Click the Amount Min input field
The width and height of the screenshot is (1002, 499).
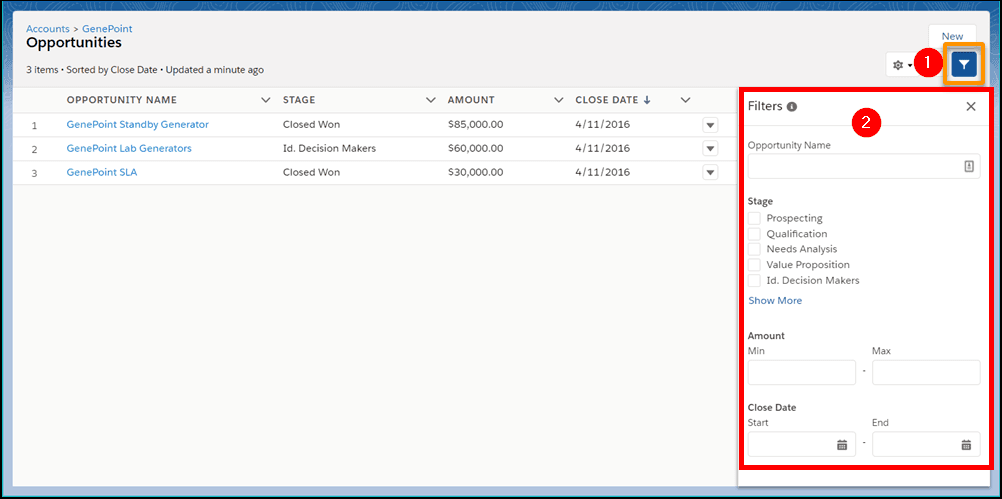pyautogui.click(x=801, y=373)
